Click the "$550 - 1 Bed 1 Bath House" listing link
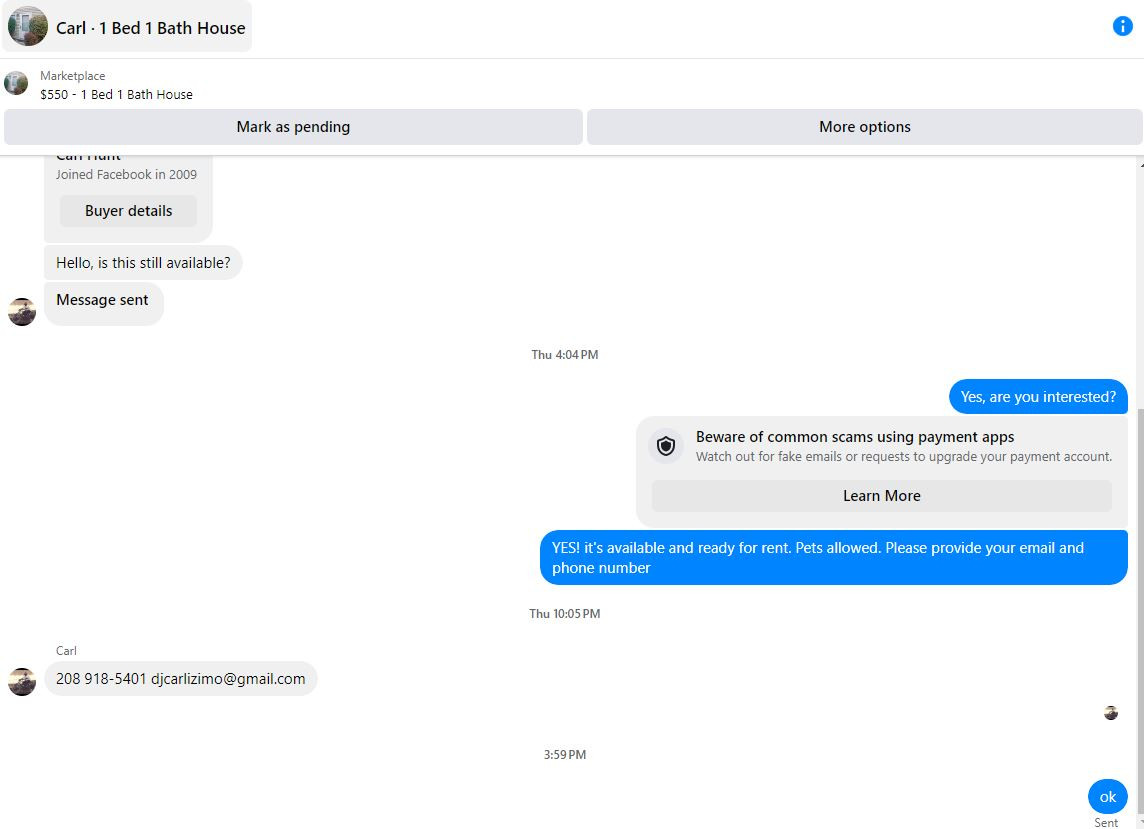This screenshot has width=1144, height=829. click(116, 95)
